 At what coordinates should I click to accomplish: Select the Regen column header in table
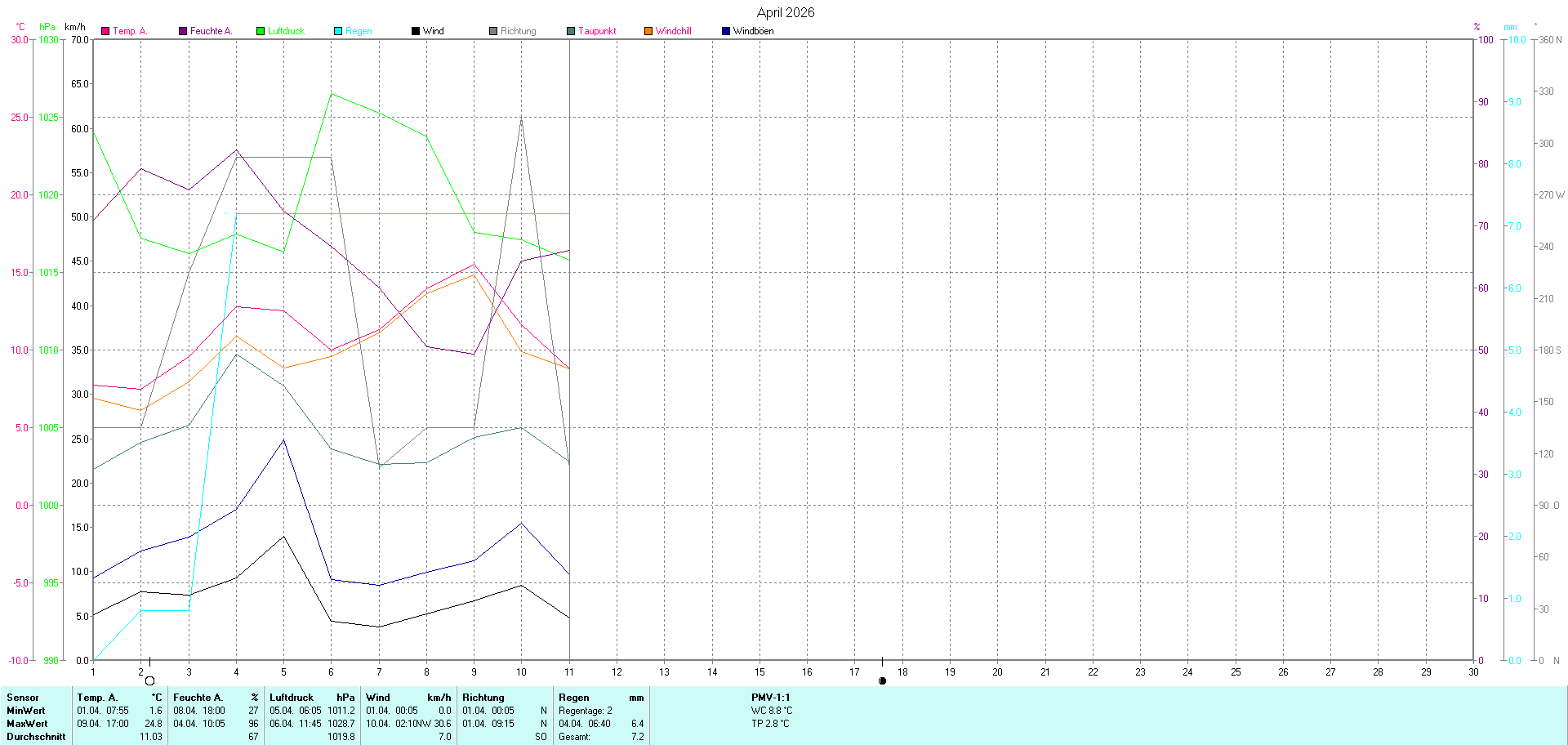pos(573,698)
